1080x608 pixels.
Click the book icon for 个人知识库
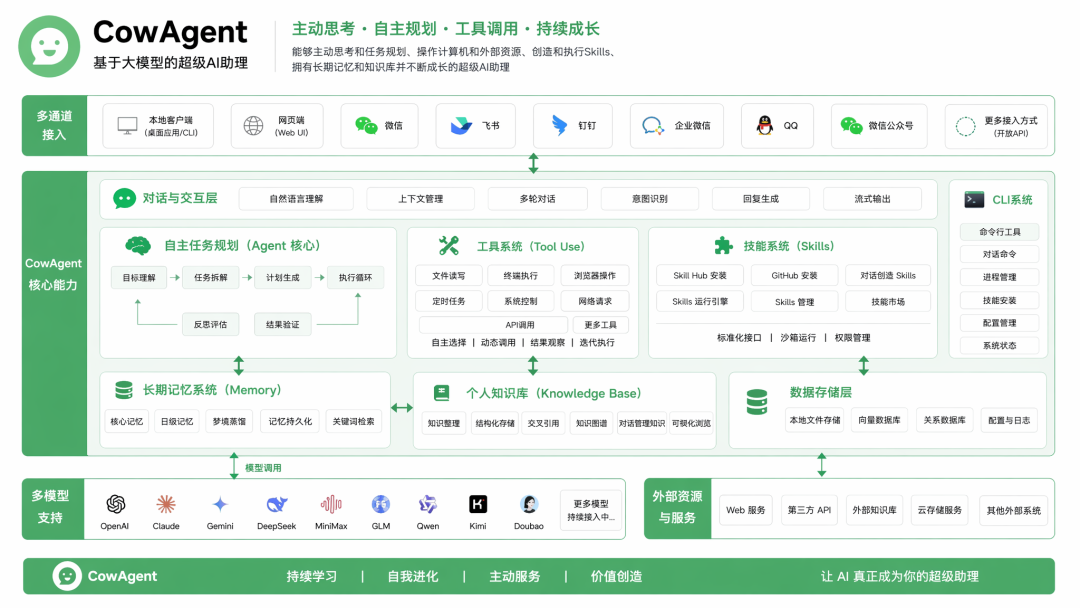[x=442, y=393]
